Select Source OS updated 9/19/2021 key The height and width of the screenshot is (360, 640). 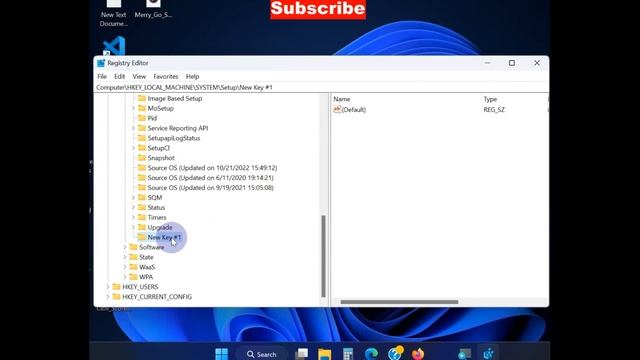211,188
